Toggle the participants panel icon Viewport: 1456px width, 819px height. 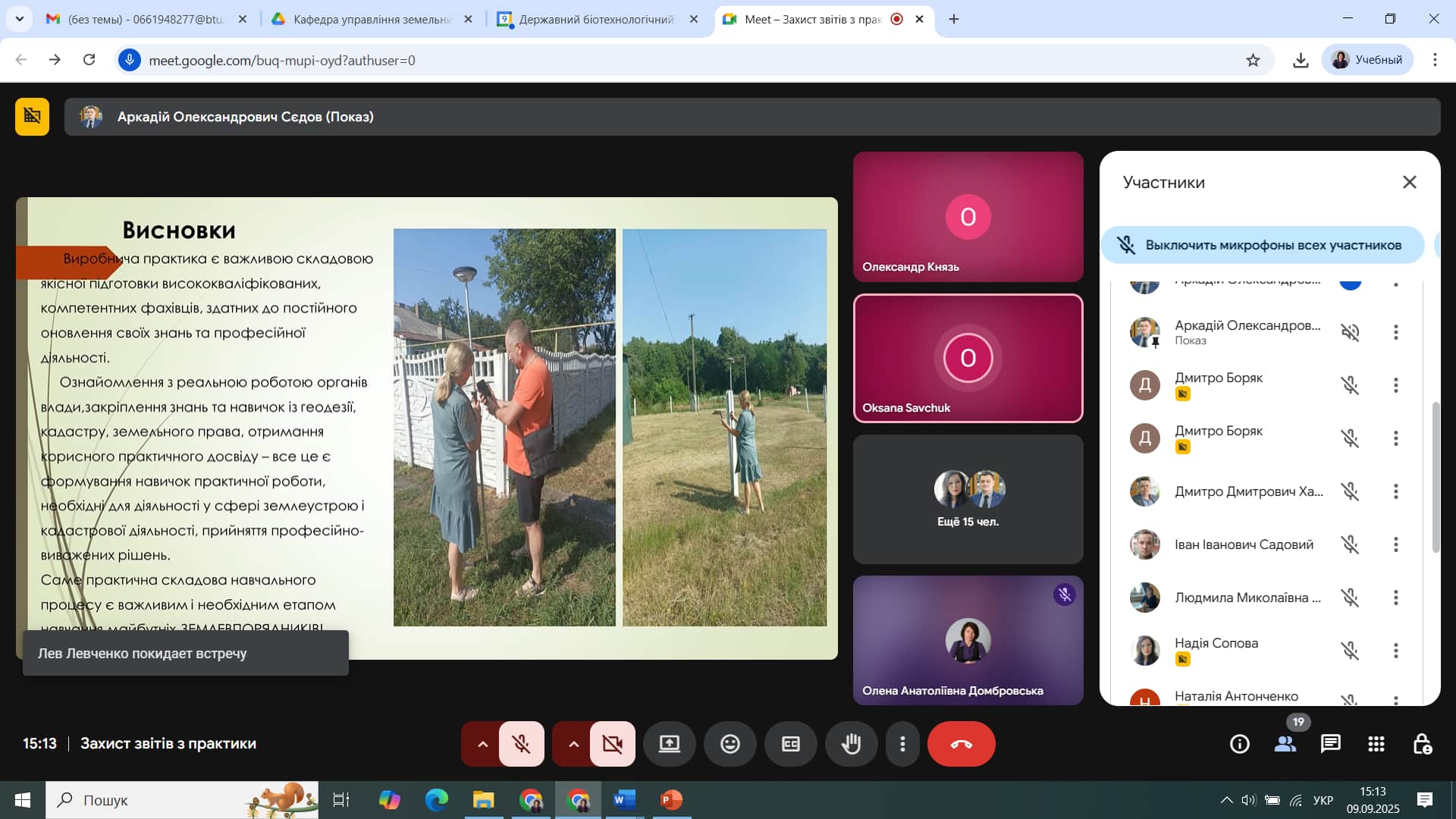click(x=1285, y=744)
